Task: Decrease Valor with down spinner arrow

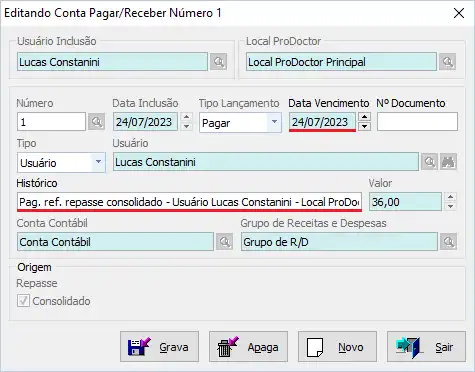Action: pyautogui.click(x=450, y=206)
